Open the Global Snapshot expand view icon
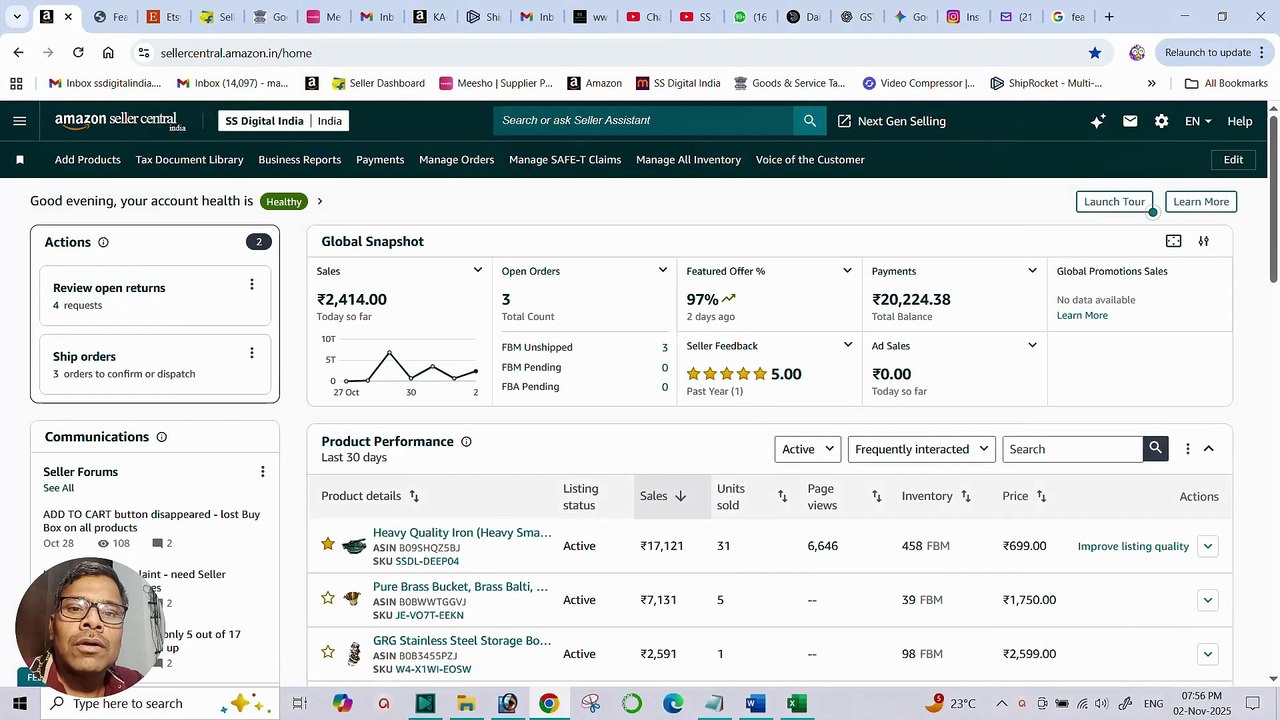 [x=1174, y=241]
